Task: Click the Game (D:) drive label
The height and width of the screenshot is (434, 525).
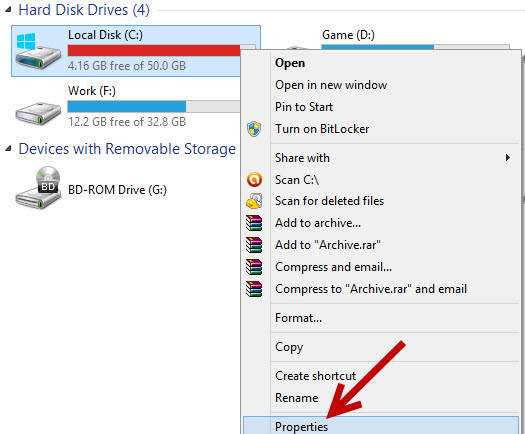Action: 348,35
